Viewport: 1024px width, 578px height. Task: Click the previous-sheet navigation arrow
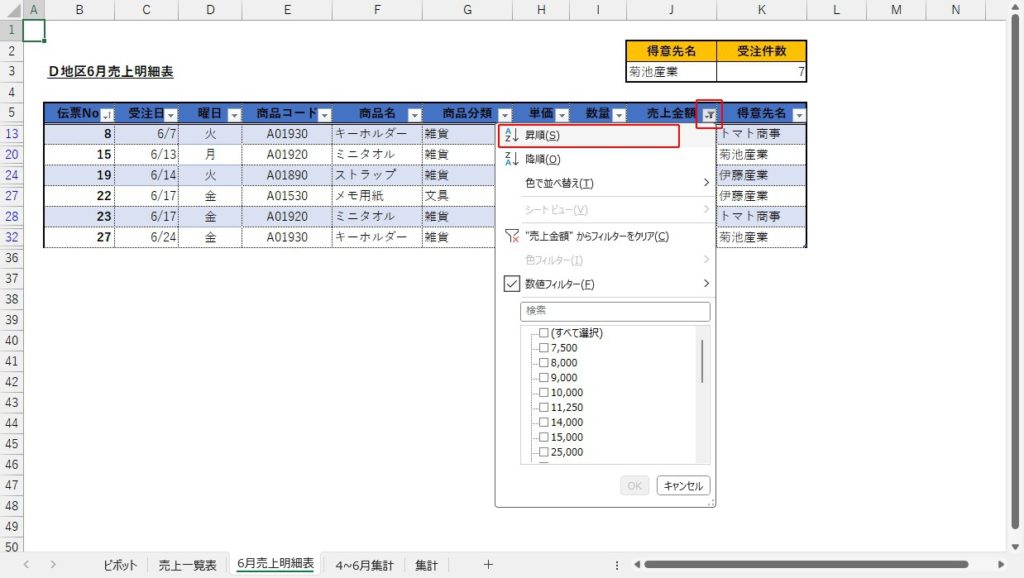pyautogui.click(x=26, y=565)
